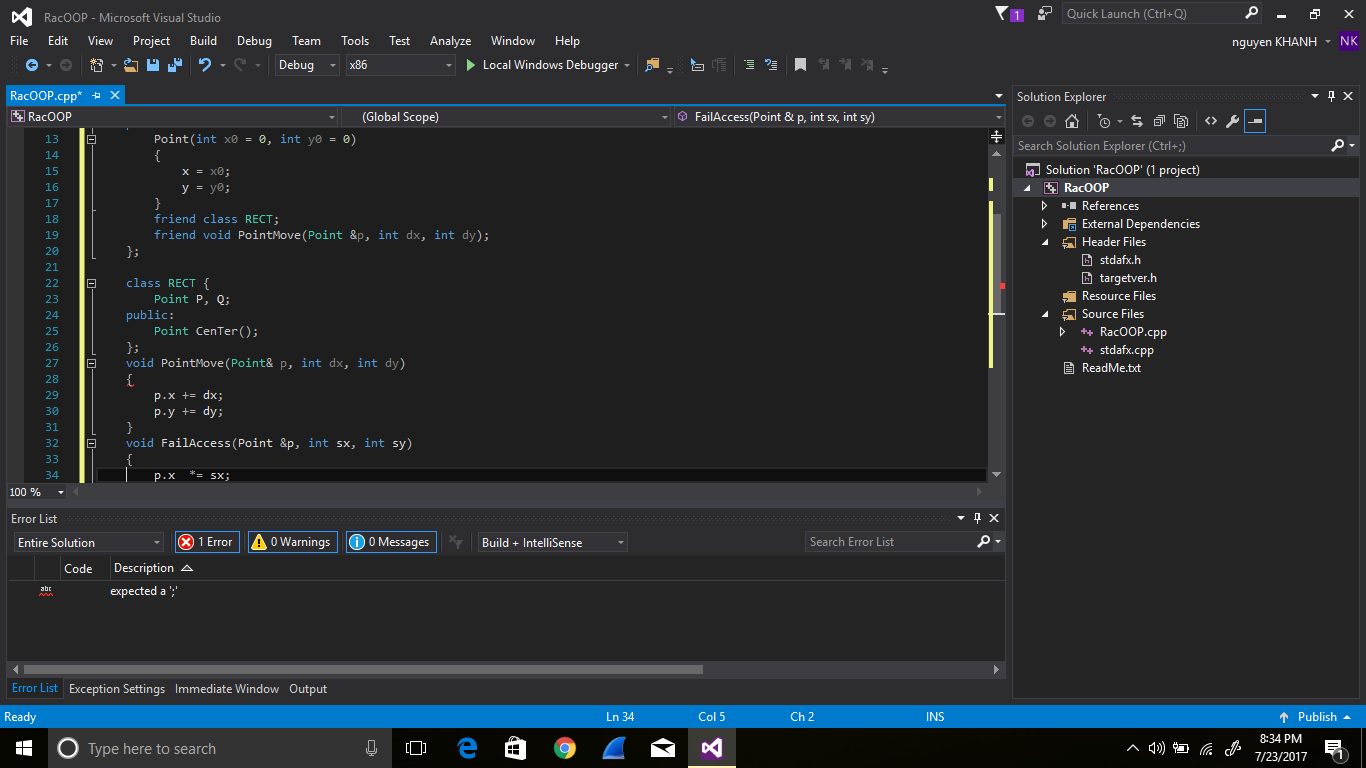Toggle the 1 Error filter button
Viewport: 1366px width, 768px height.
point(205,542)
